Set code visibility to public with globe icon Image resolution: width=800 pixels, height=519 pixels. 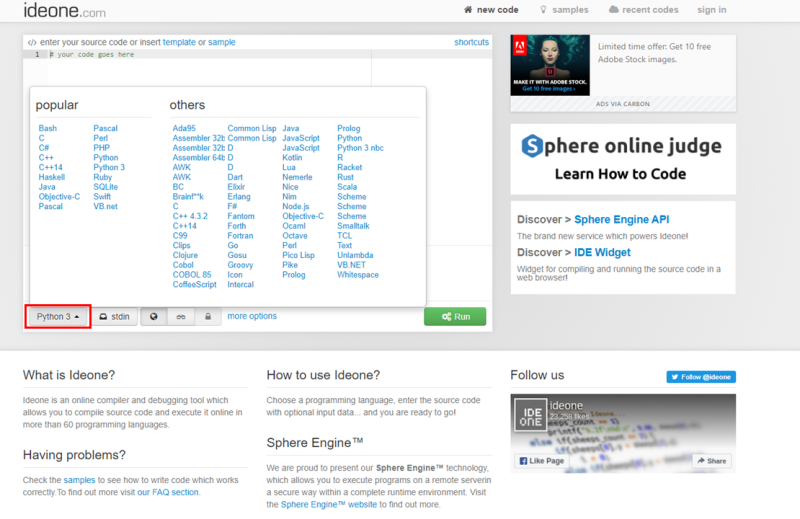(154, 316)
